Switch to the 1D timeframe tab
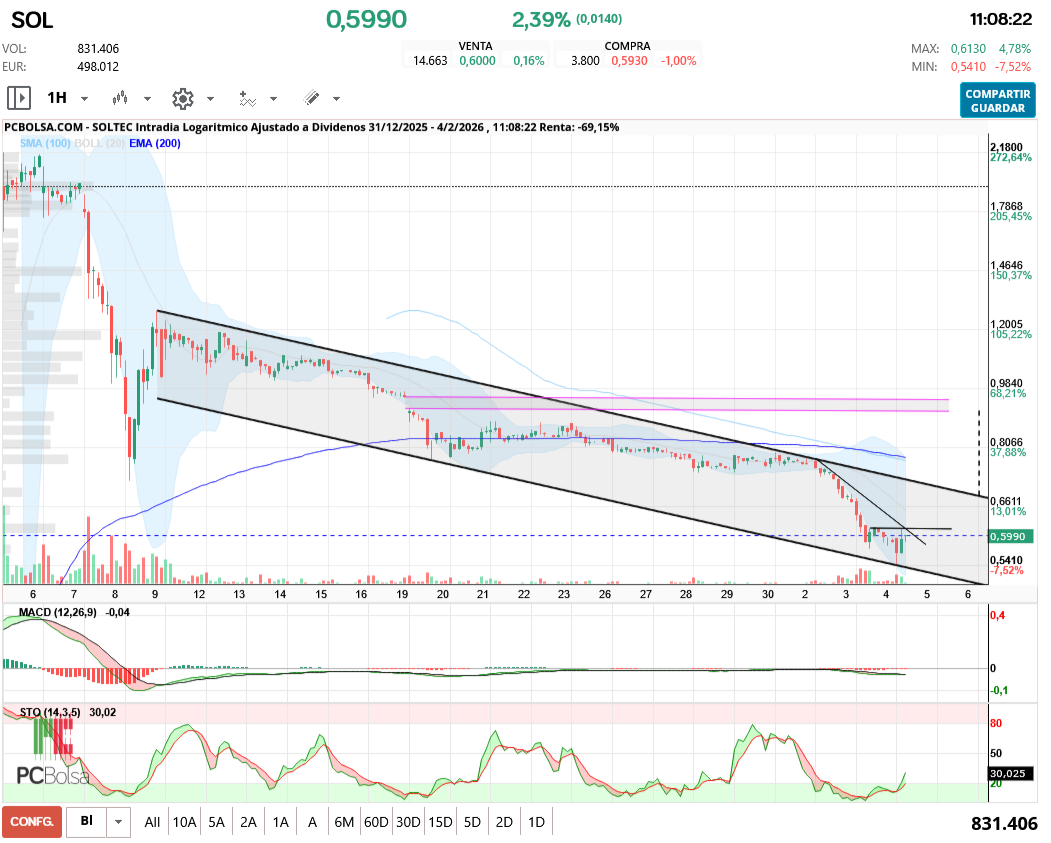 (x=536, y=821)
